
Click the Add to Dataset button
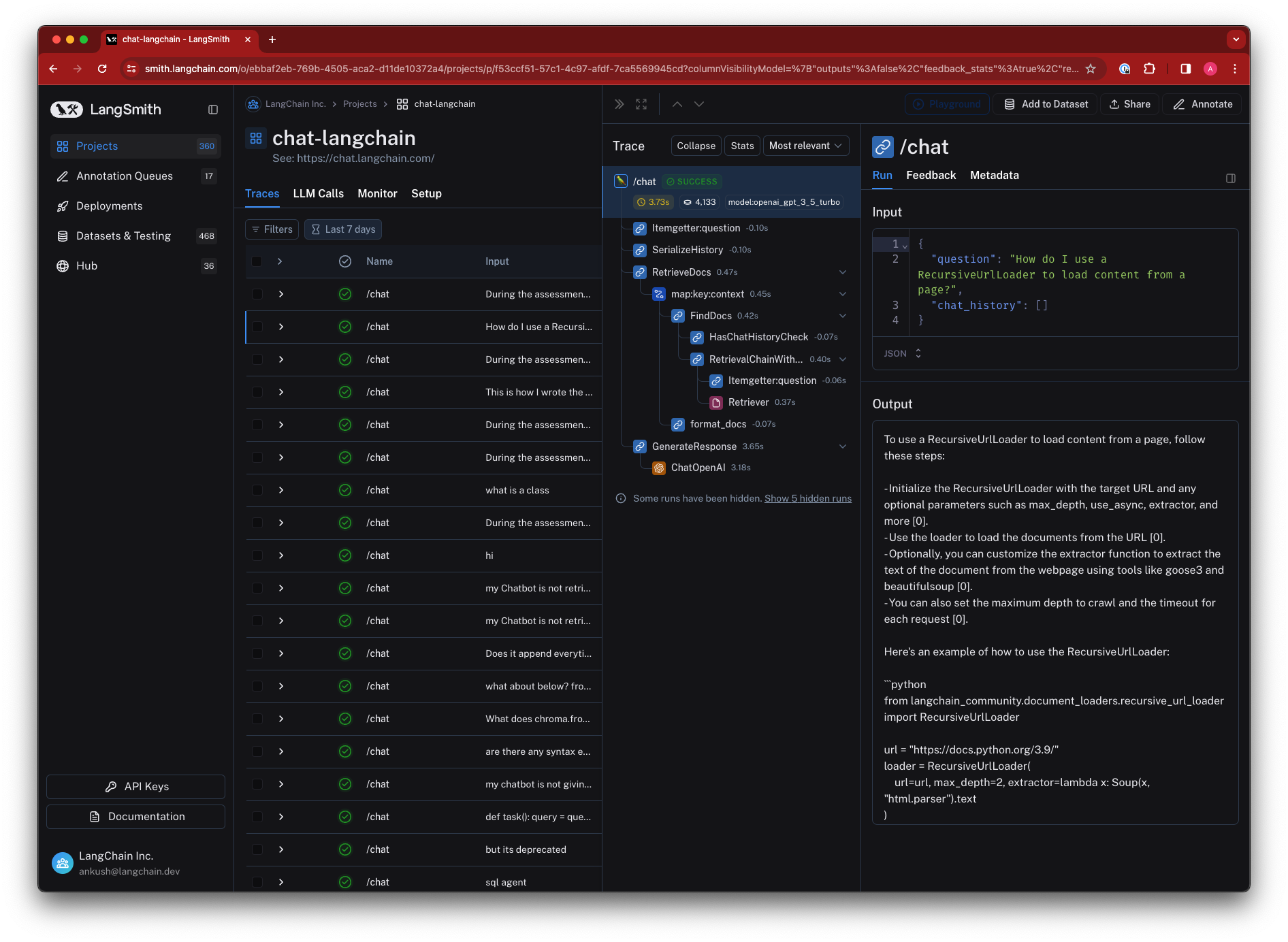tap(1046, 104)
